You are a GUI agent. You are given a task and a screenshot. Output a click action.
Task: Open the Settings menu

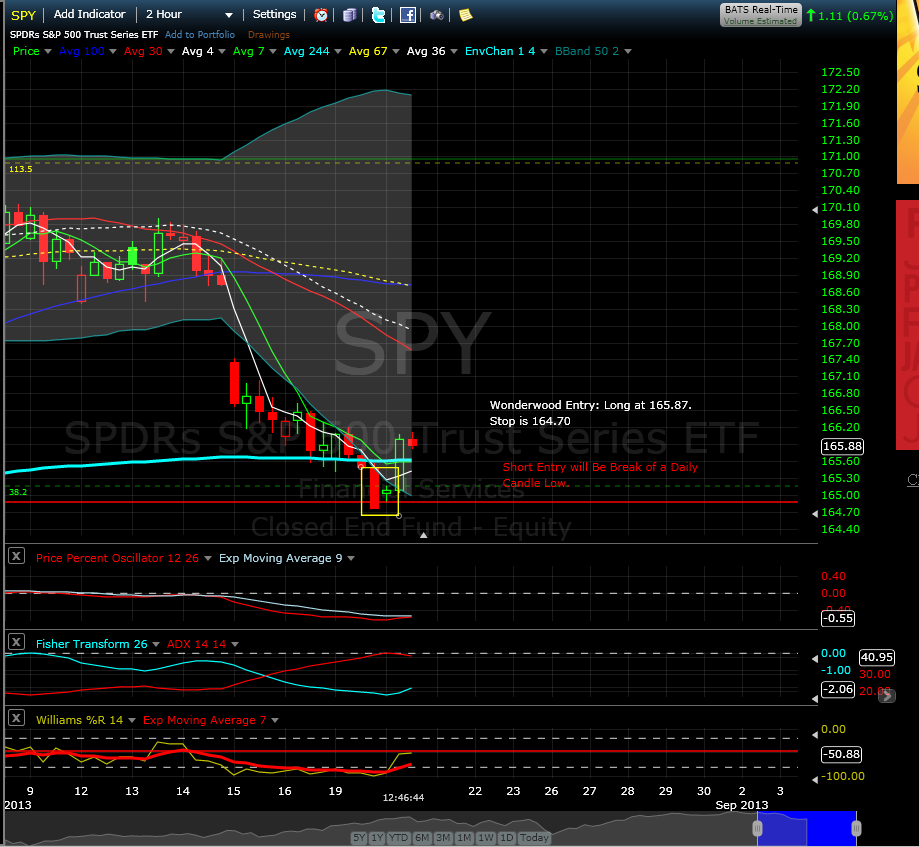coord(274,14)
